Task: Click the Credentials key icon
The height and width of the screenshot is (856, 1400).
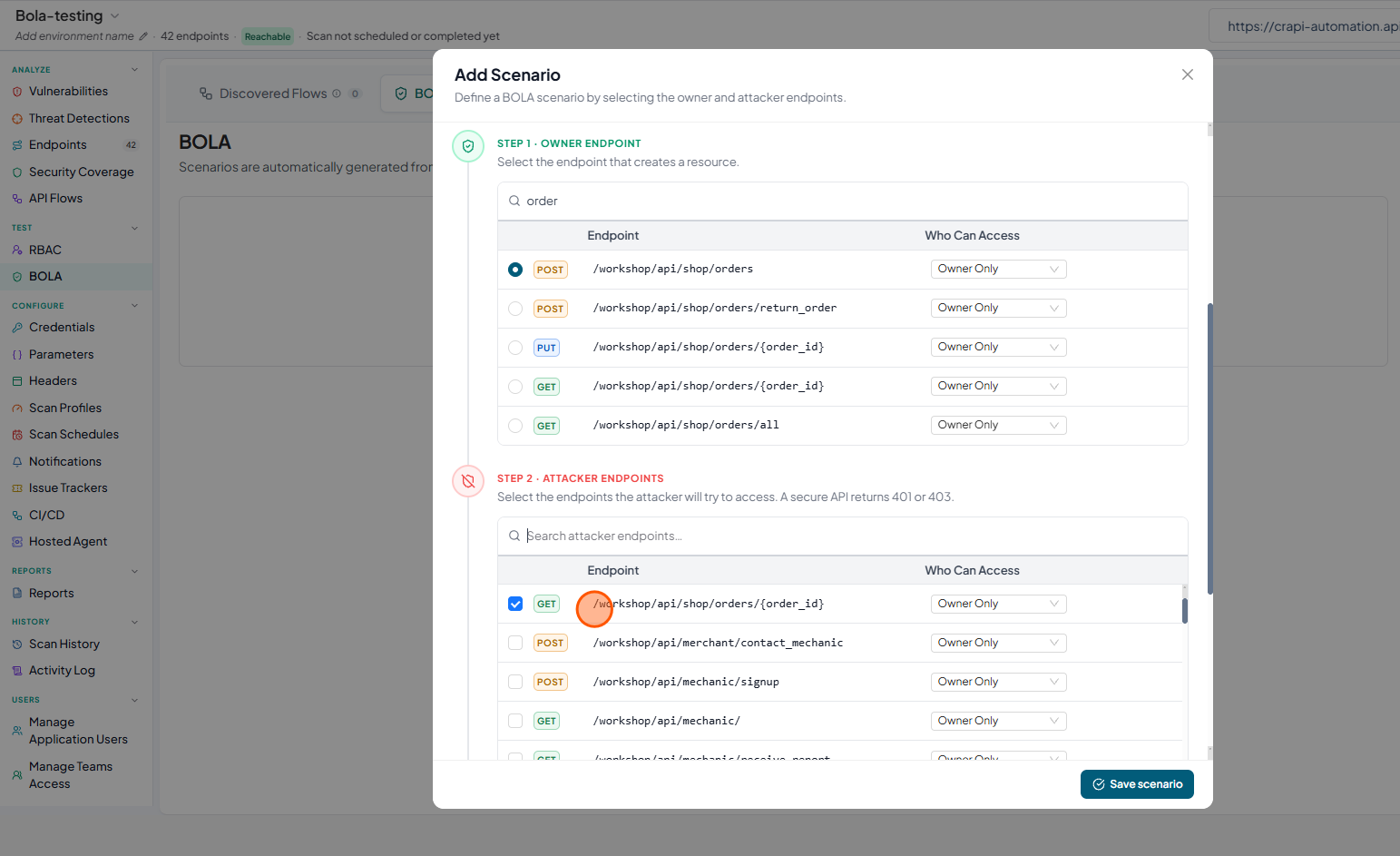Action: (x=17, y=328)
